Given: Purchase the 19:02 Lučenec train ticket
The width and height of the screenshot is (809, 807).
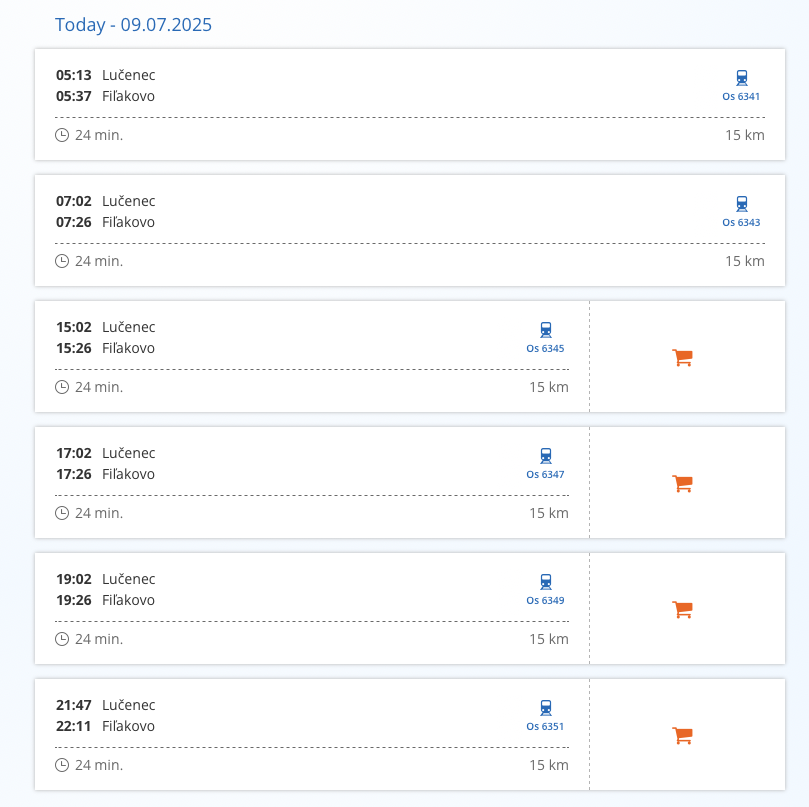Looking at the screenshot, I should point(683,609).
